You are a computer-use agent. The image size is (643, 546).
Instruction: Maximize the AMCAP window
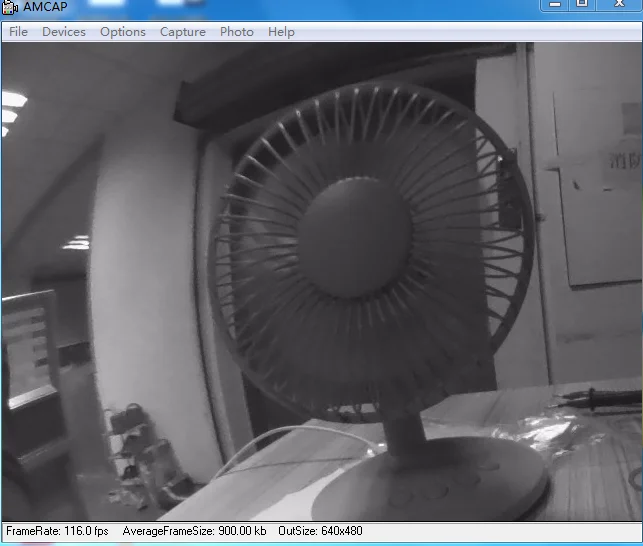(582, 5)
